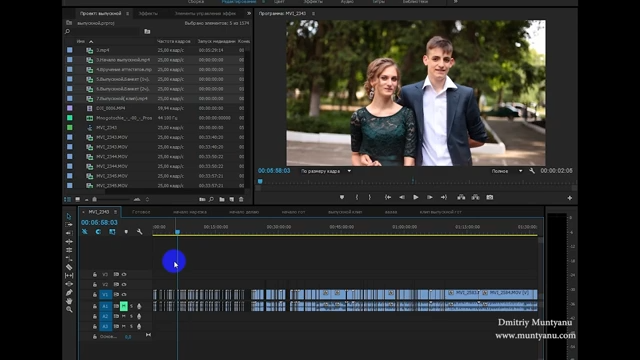The width and height of the screenshot is (640, 360).
Task: Select the Rolling Edit tool
Action: (69, 242)
